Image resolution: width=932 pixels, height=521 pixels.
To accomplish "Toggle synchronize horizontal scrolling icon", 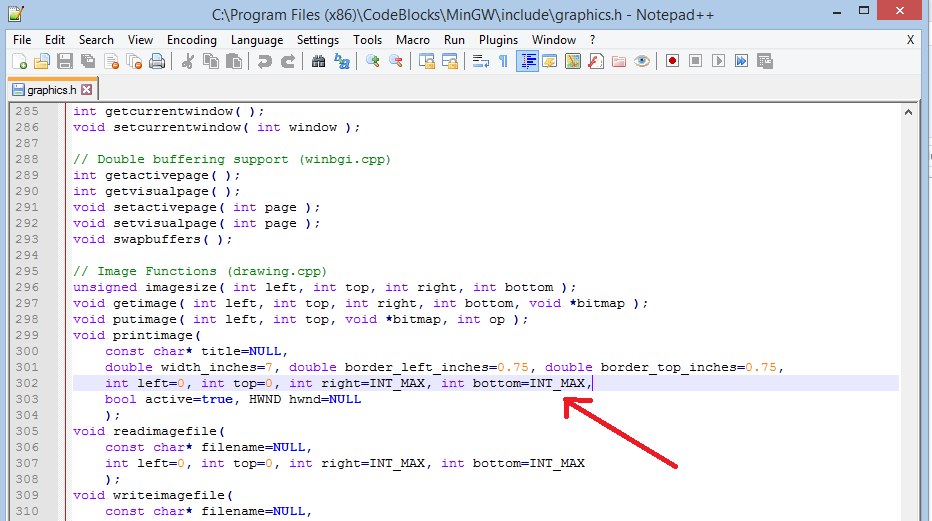I will (x=450, y=61).
